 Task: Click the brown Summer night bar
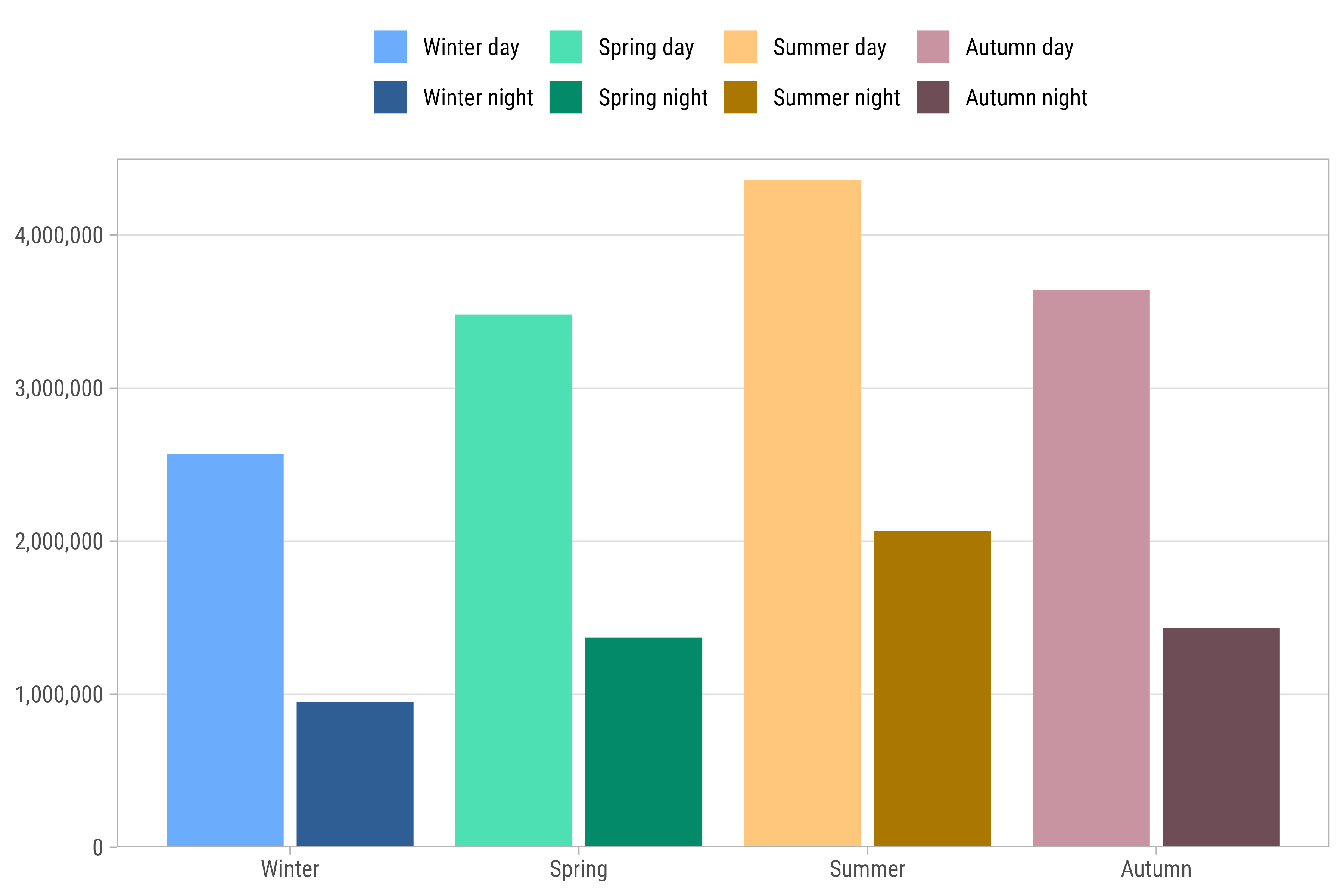pos(932,688)
